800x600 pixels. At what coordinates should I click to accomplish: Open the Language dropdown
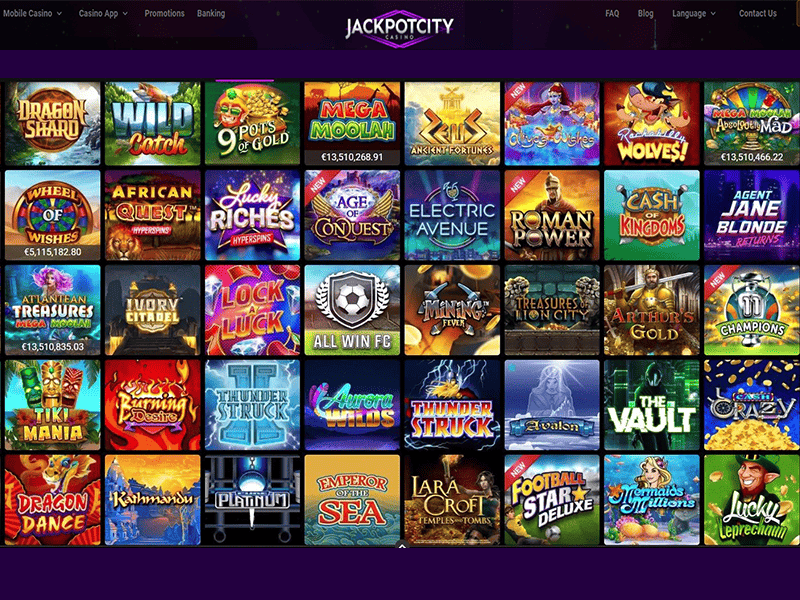click(x=693, y=13)
